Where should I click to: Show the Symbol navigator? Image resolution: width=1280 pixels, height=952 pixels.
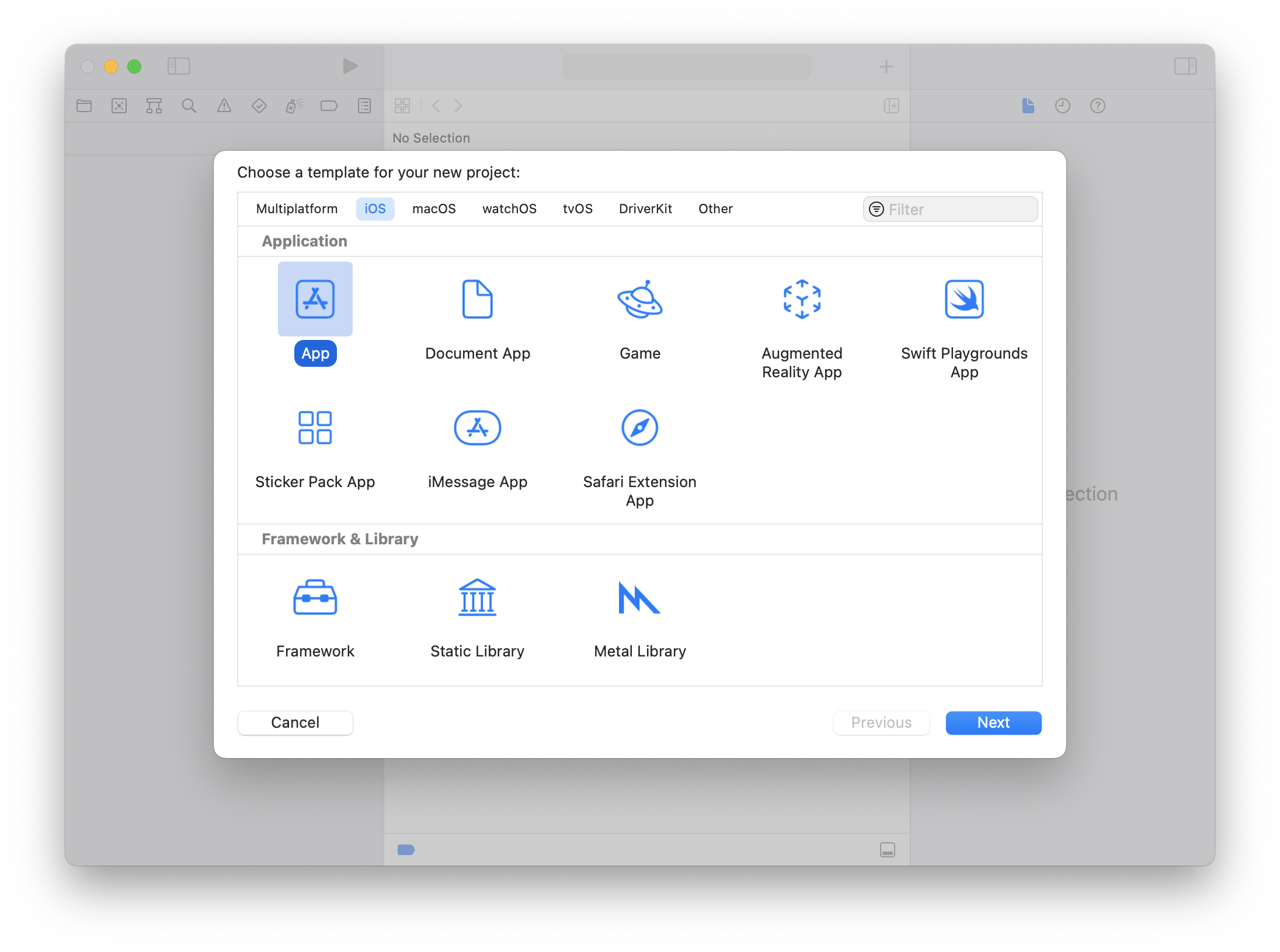click(154, 106)
